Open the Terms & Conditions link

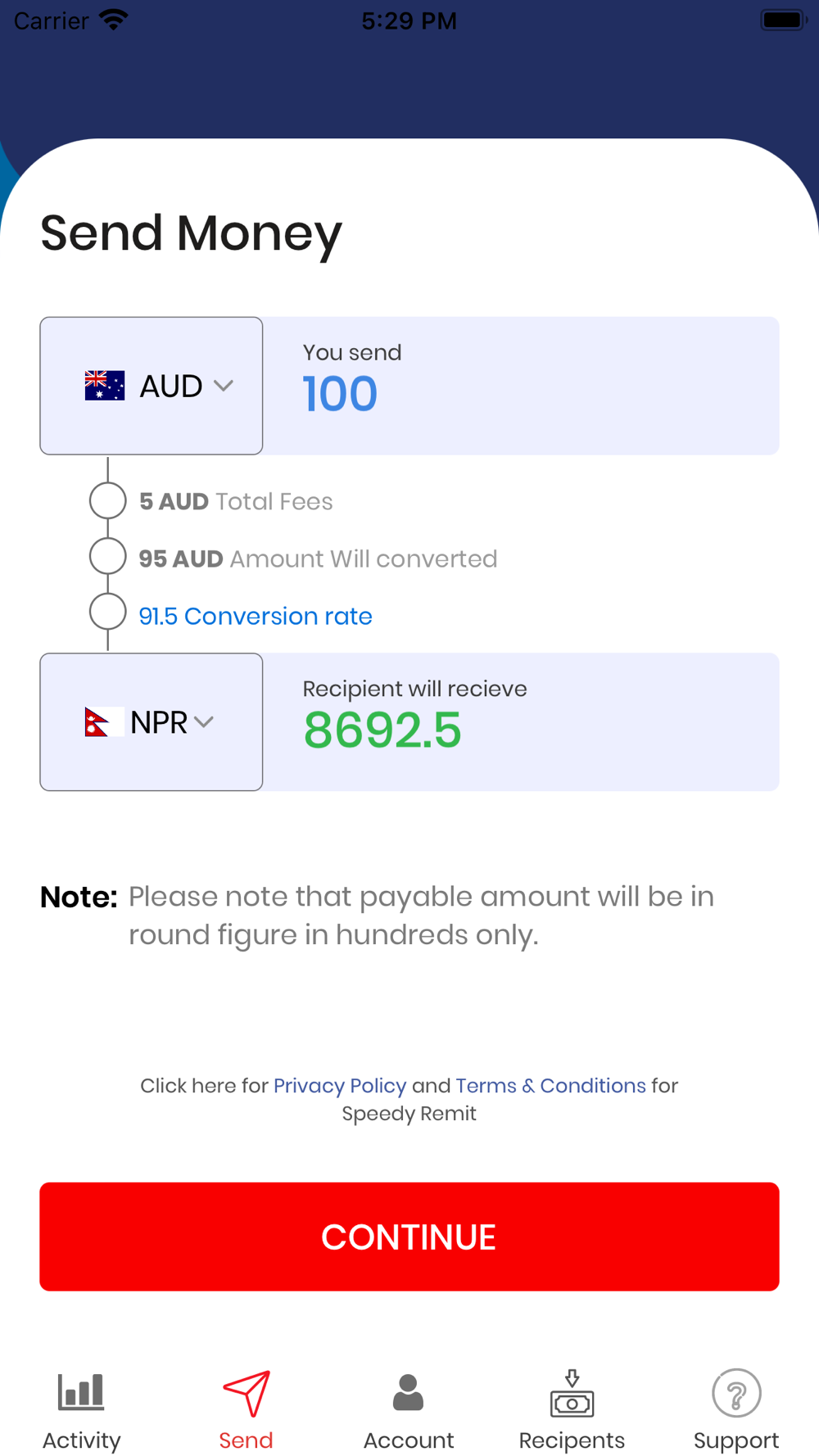pyautogui.click(x=550, y=1085)
